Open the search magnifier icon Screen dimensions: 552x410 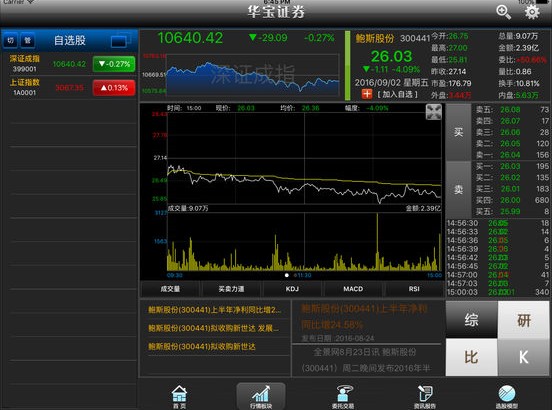[x=503, y=12]
